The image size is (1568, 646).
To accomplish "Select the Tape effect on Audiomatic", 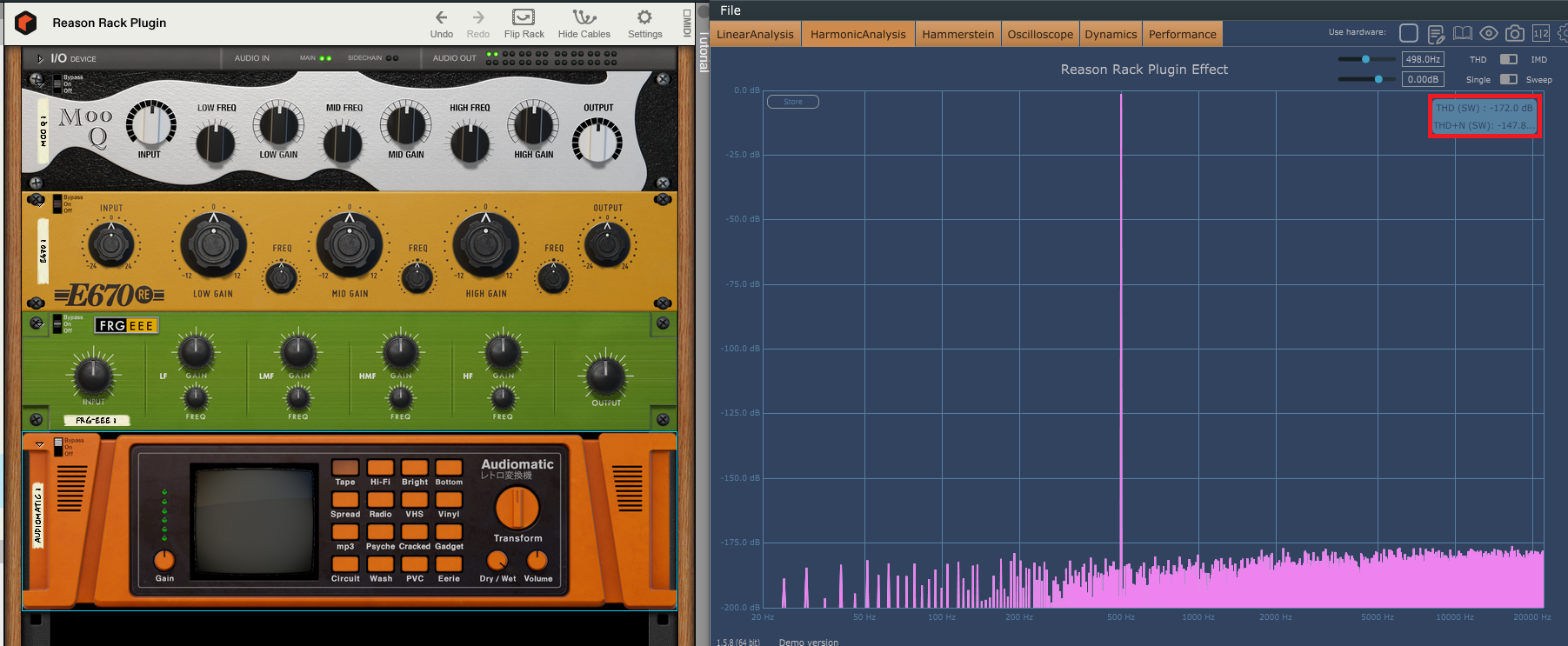I will pyautogui.click(x=345, y=468).
